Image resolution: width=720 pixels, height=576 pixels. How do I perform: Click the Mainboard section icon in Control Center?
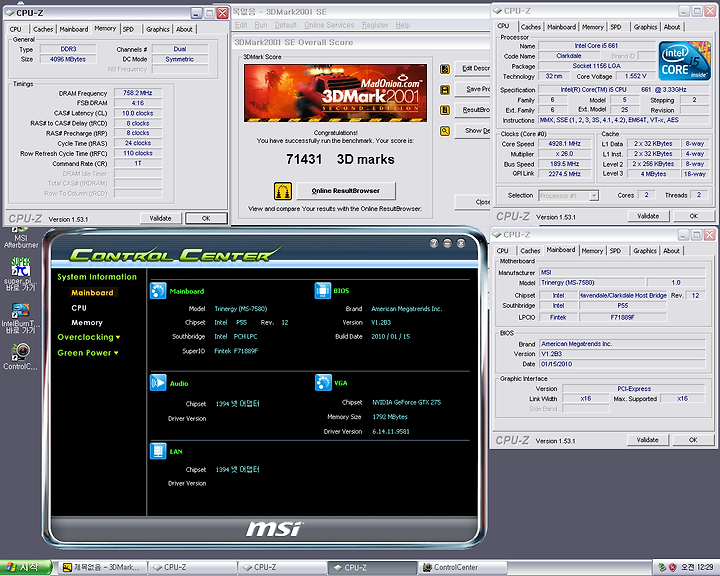pyautogui.click(x=158, y=291)
